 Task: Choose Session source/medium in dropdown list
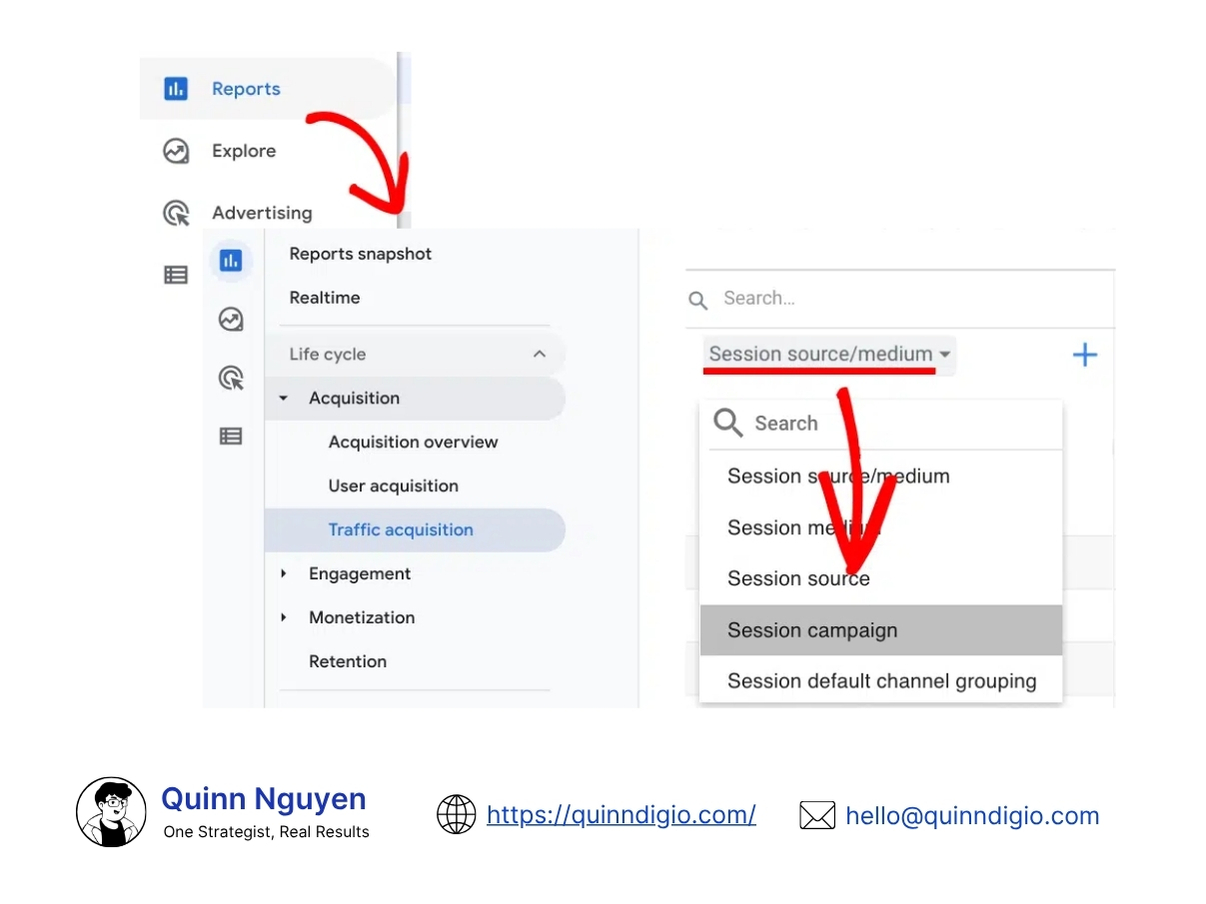(881, 476)
